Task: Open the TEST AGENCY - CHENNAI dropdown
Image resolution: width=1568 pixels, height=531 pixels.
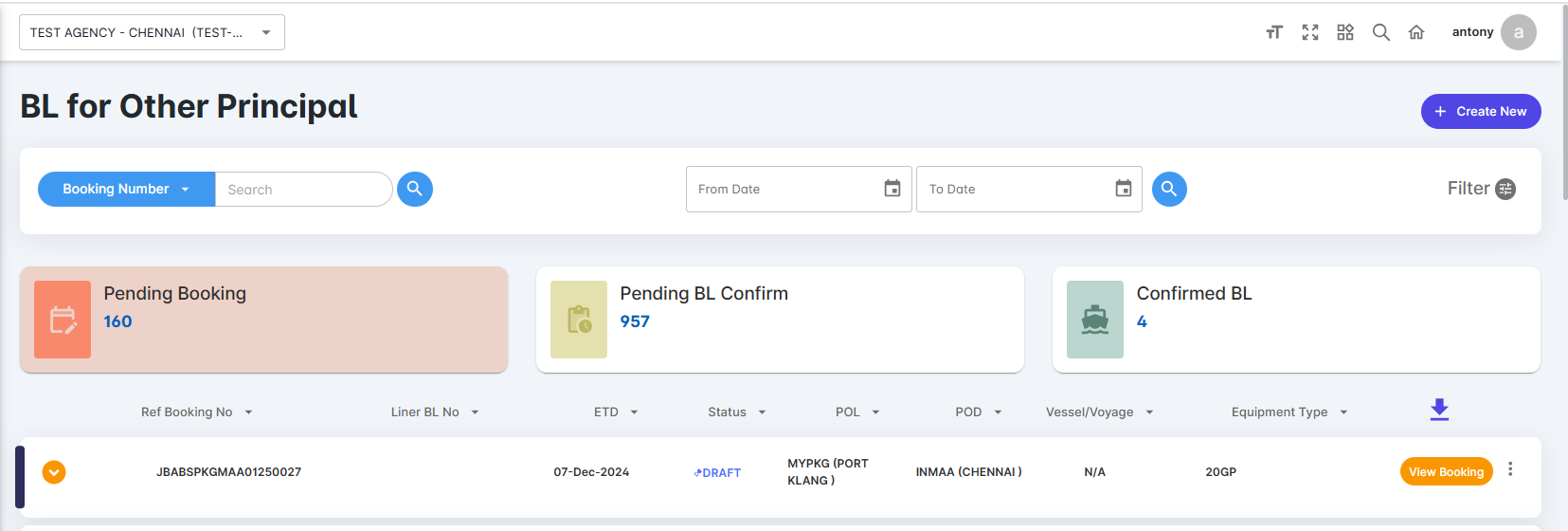Action: (x=152, y=32)
